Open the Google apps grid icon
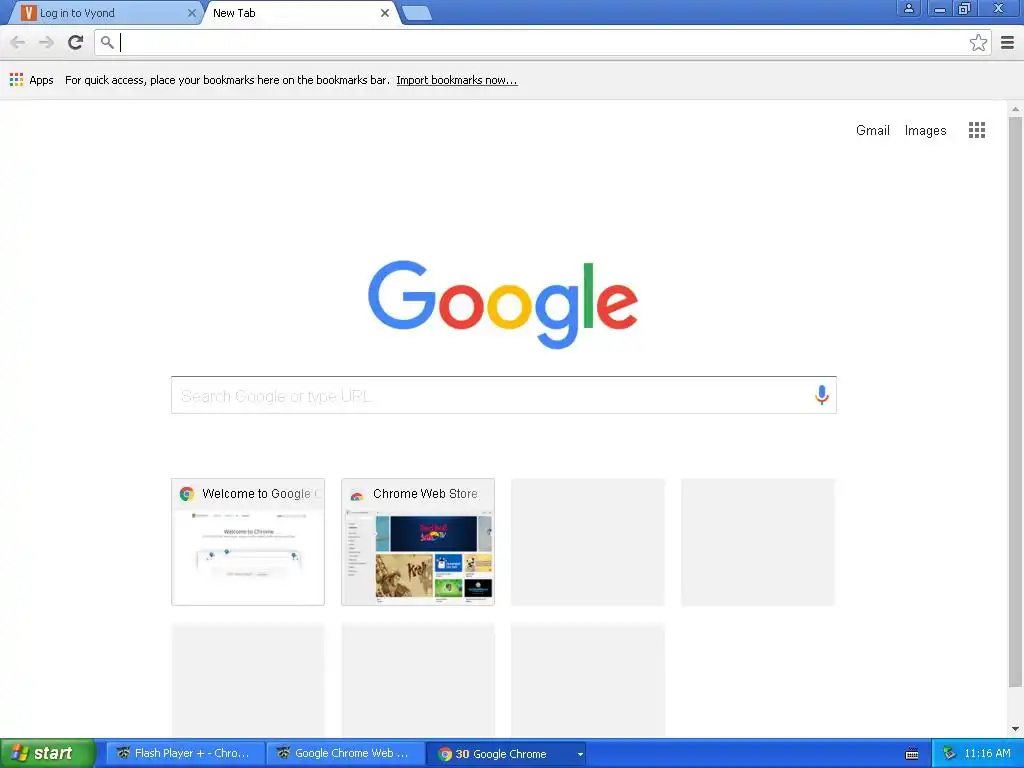 click(x=977, y=130)
